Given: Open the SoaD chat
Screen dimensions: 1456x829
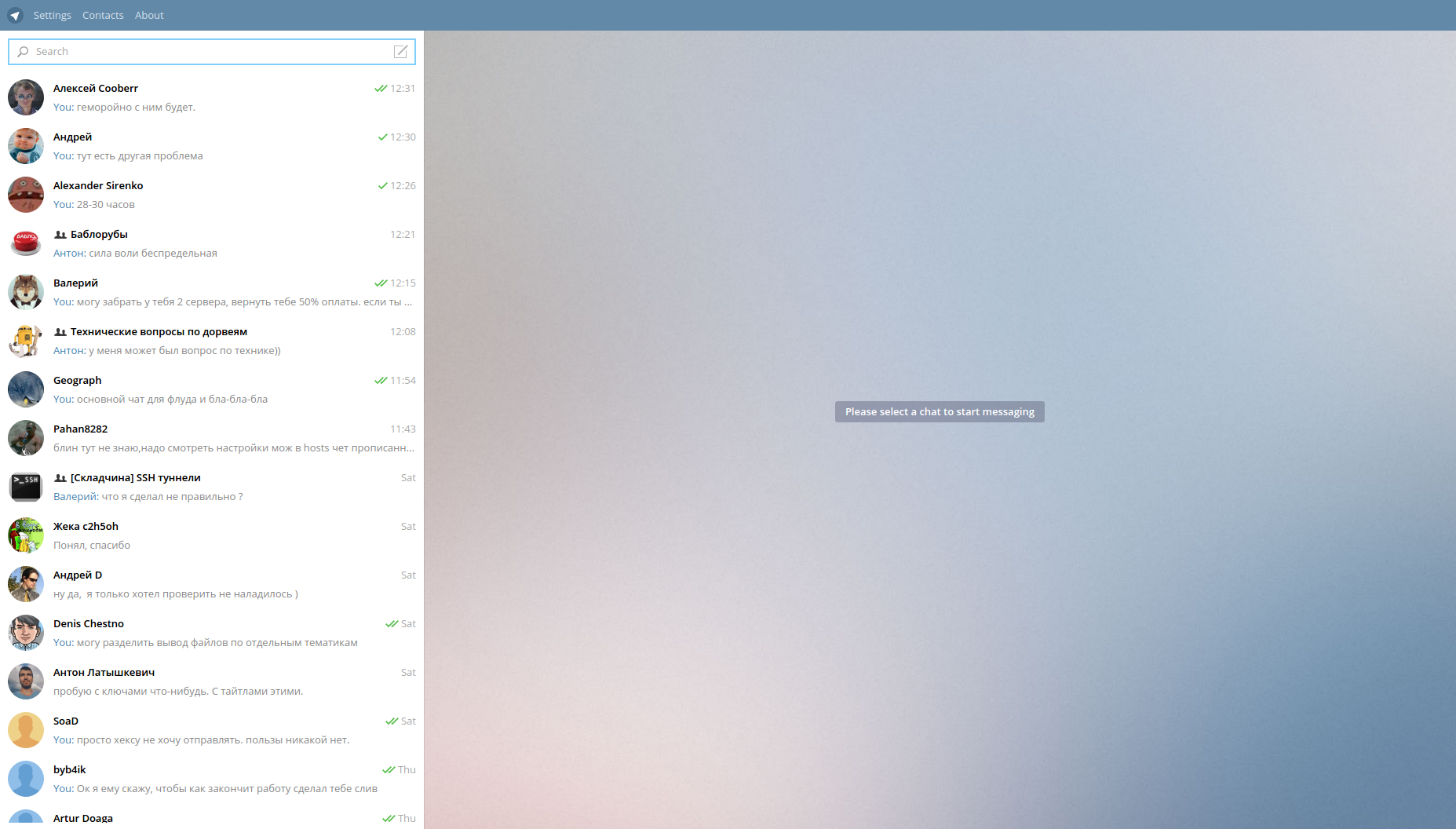Looking at the screenshot, I should pyautogui.click(x=212, y=730).
